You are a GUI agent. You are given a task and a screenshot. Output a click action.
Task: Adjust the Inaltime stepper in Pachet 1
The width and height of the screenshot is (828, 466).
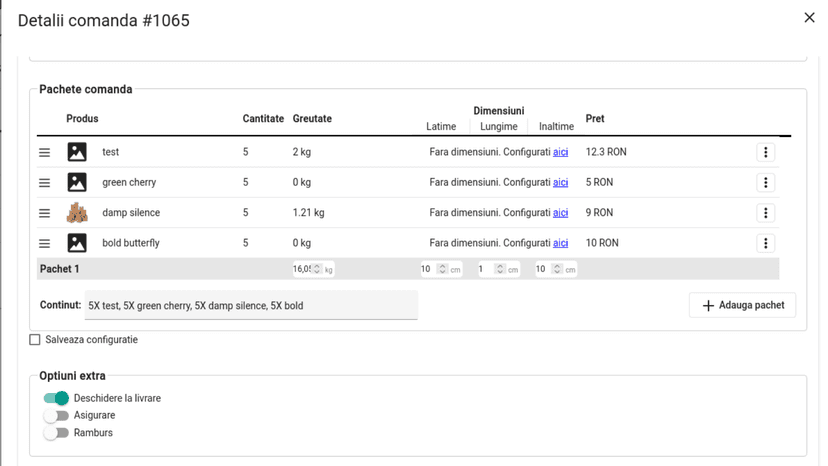pos(557,269)
